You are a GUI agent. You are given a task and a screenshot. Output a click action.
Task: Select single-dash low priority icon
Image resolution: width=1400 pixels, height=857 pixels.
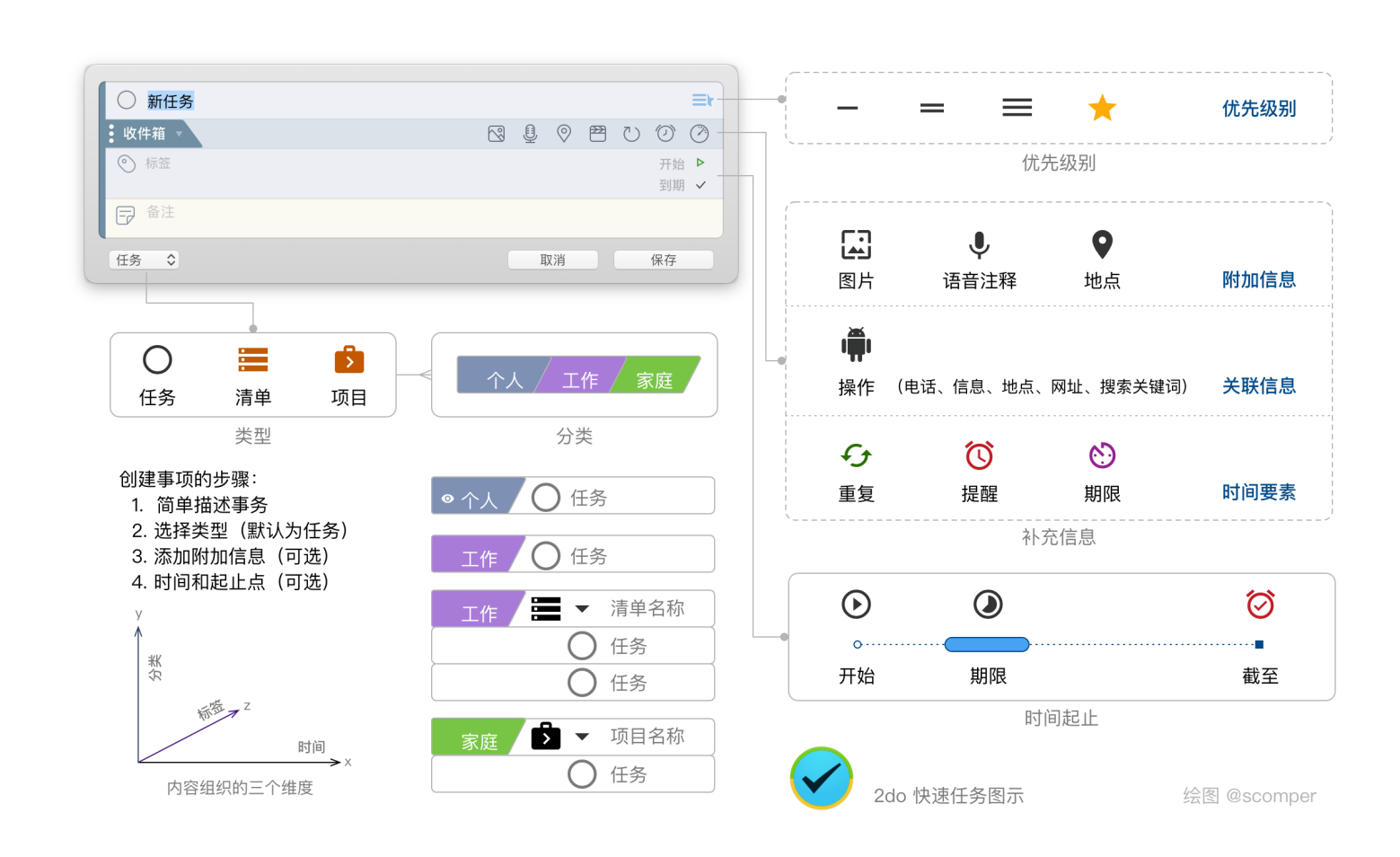848,108
